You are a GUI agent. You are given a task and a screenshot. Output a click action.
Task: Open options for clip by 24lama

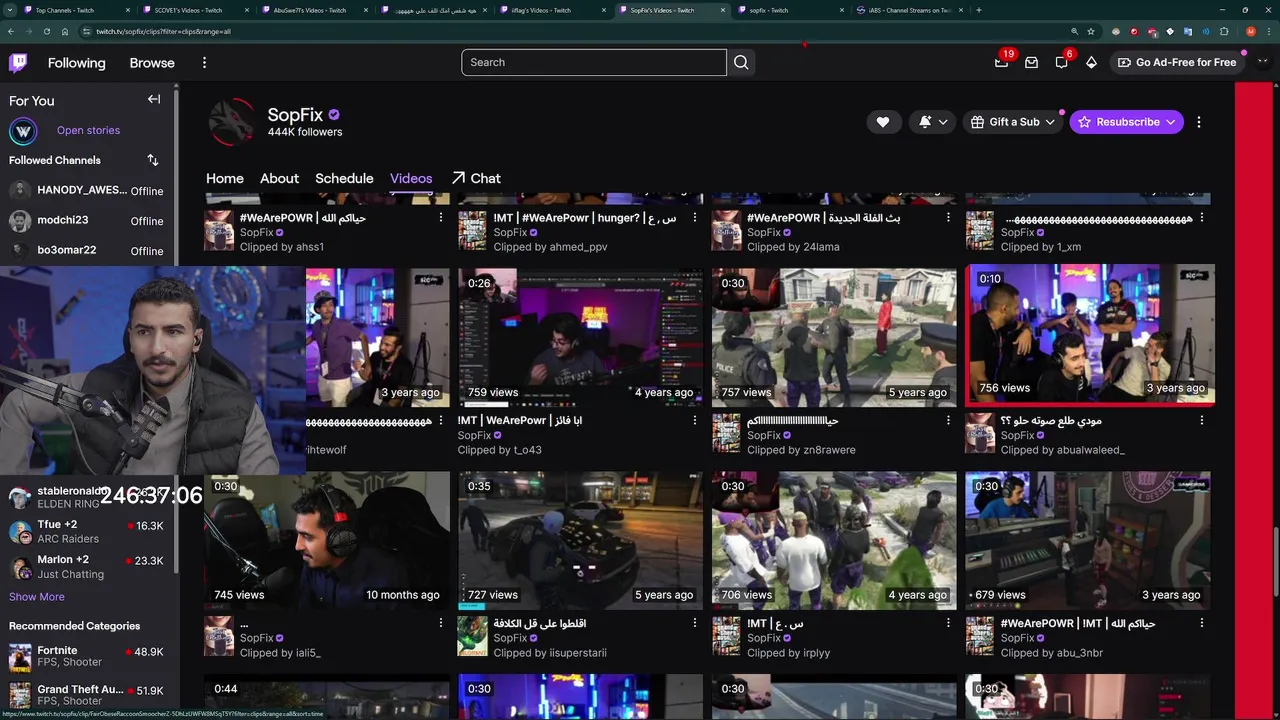click(948, 217)
